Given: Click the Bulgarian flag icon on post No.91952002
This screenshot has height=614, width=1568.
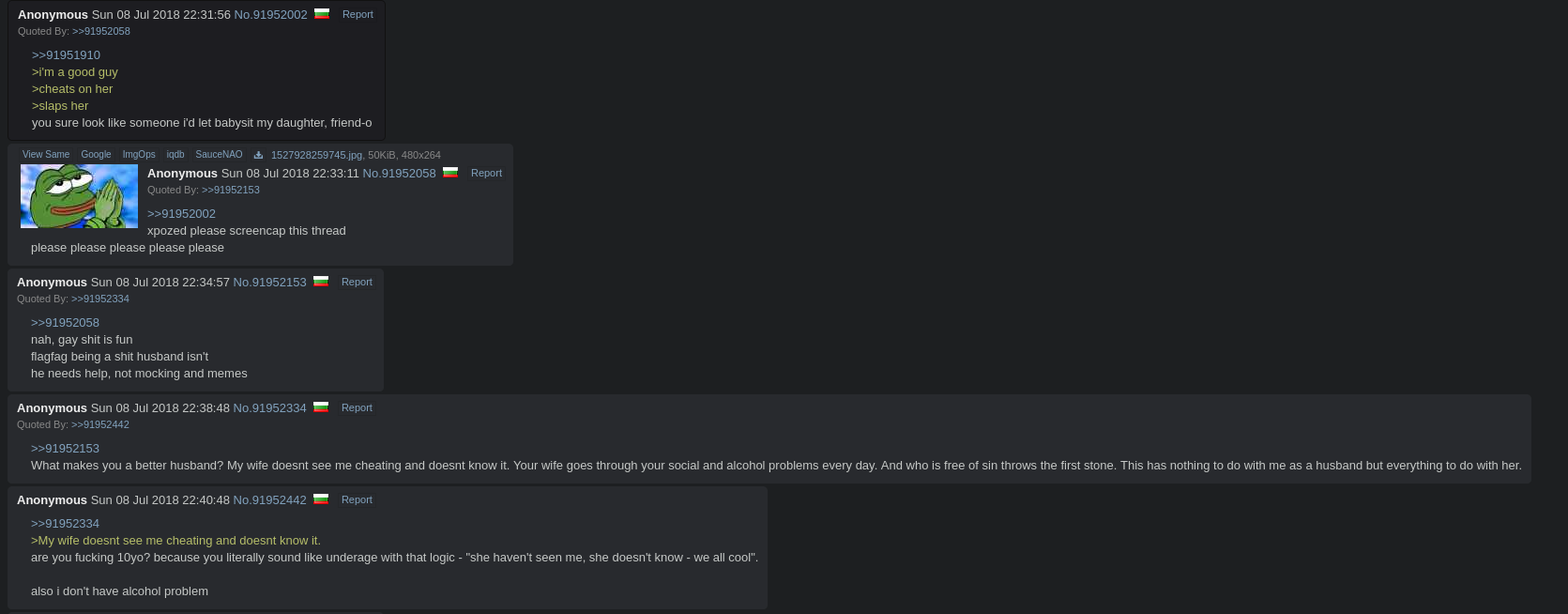Looking at the screenshot, I should 322,14.
